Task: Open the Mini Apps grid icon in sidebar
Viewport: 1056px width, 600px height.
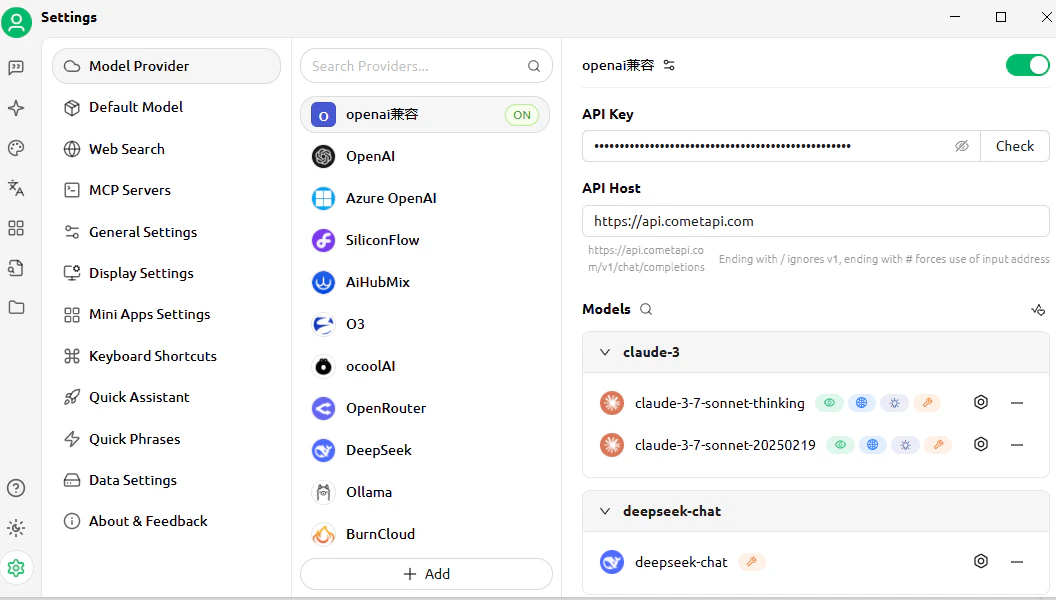Action: click(x=16, y=228)
